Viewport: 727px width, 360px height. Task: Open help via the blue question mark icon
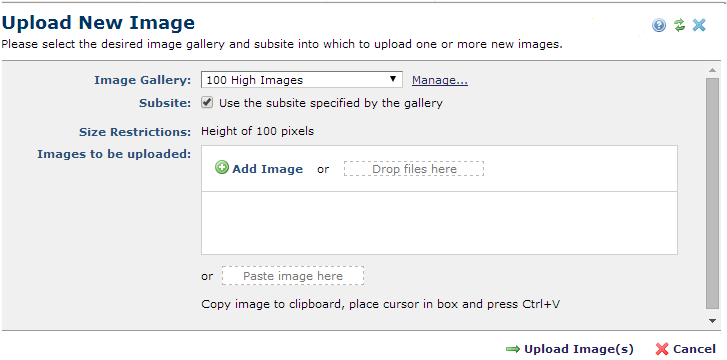[659, 25]
